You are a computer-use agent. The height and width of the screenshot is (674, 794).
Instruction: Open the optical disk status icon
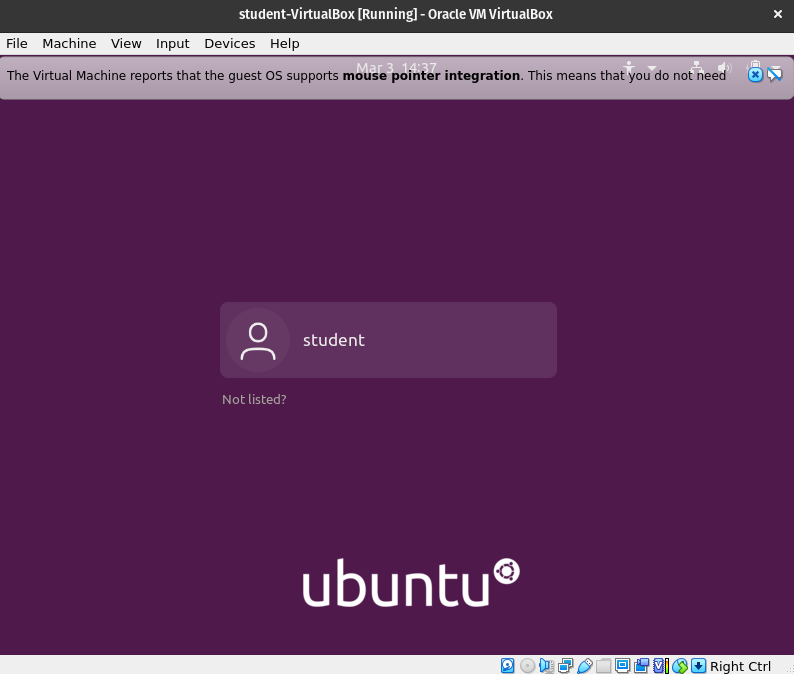(527, 666)
